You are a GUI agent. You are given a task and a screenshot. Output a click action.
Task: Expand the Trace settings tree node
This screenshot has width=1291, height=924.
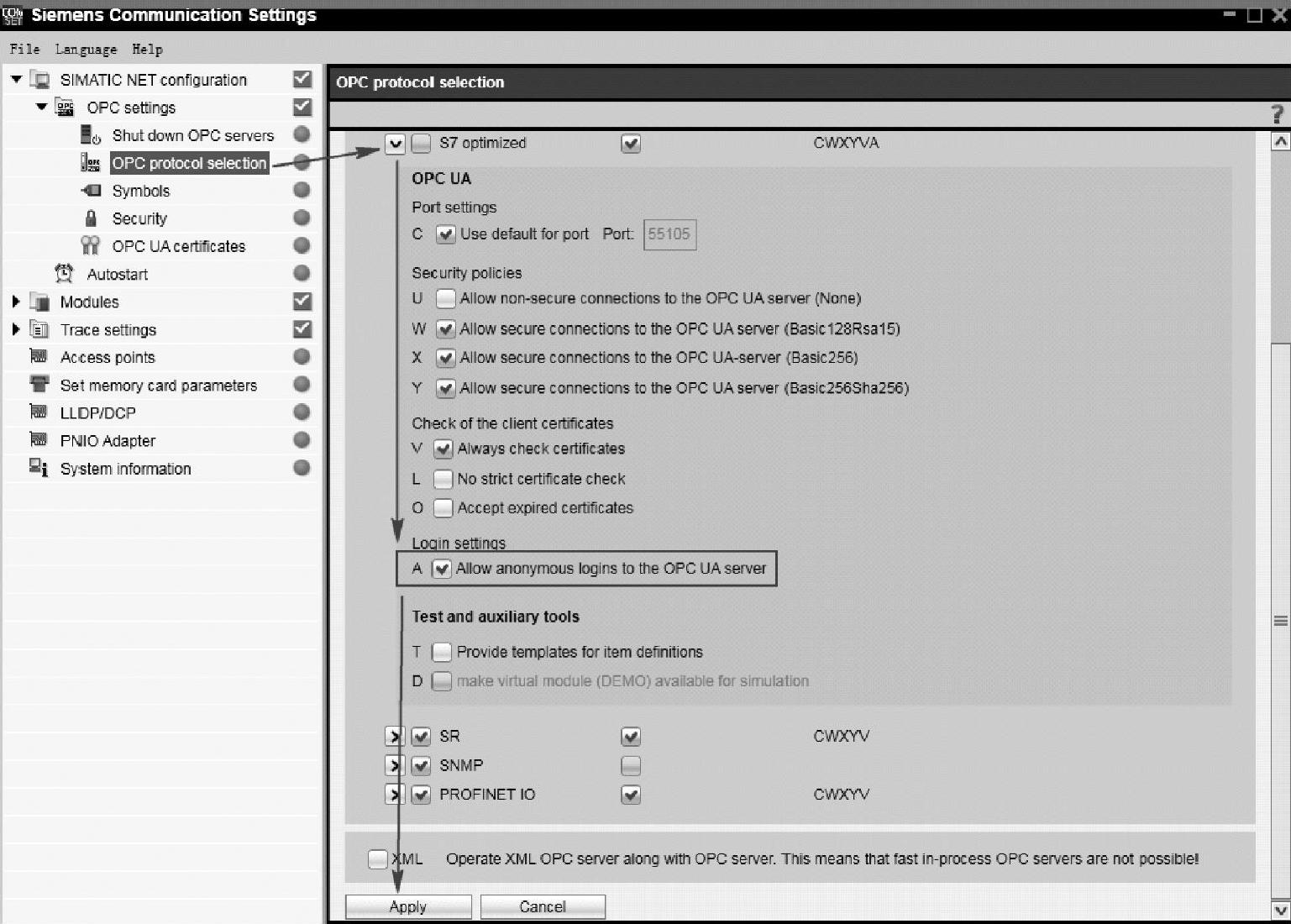pyautogui.click(x=16, y=329)
